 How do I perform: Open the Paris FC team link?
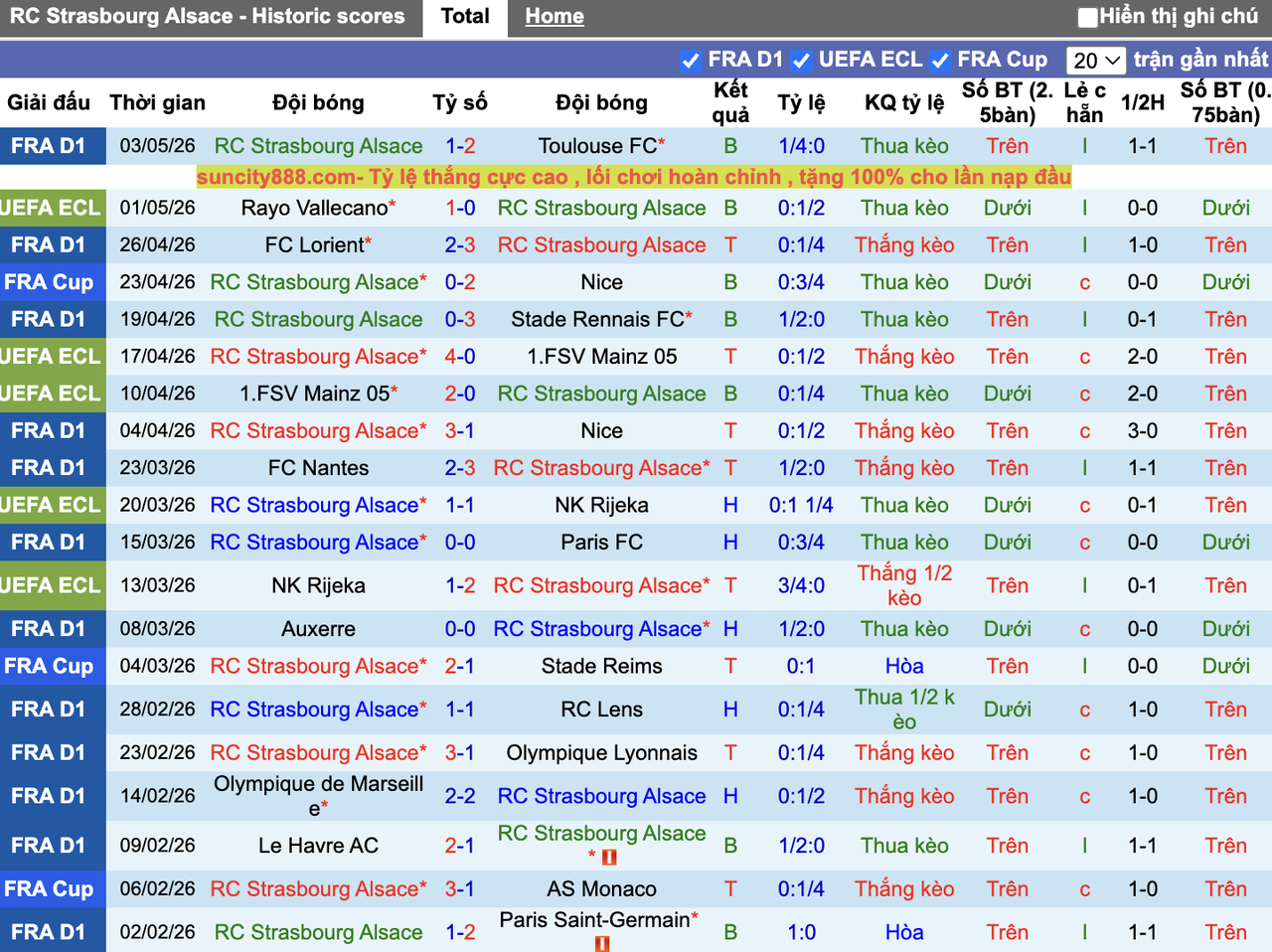click(x=602, y=542)
